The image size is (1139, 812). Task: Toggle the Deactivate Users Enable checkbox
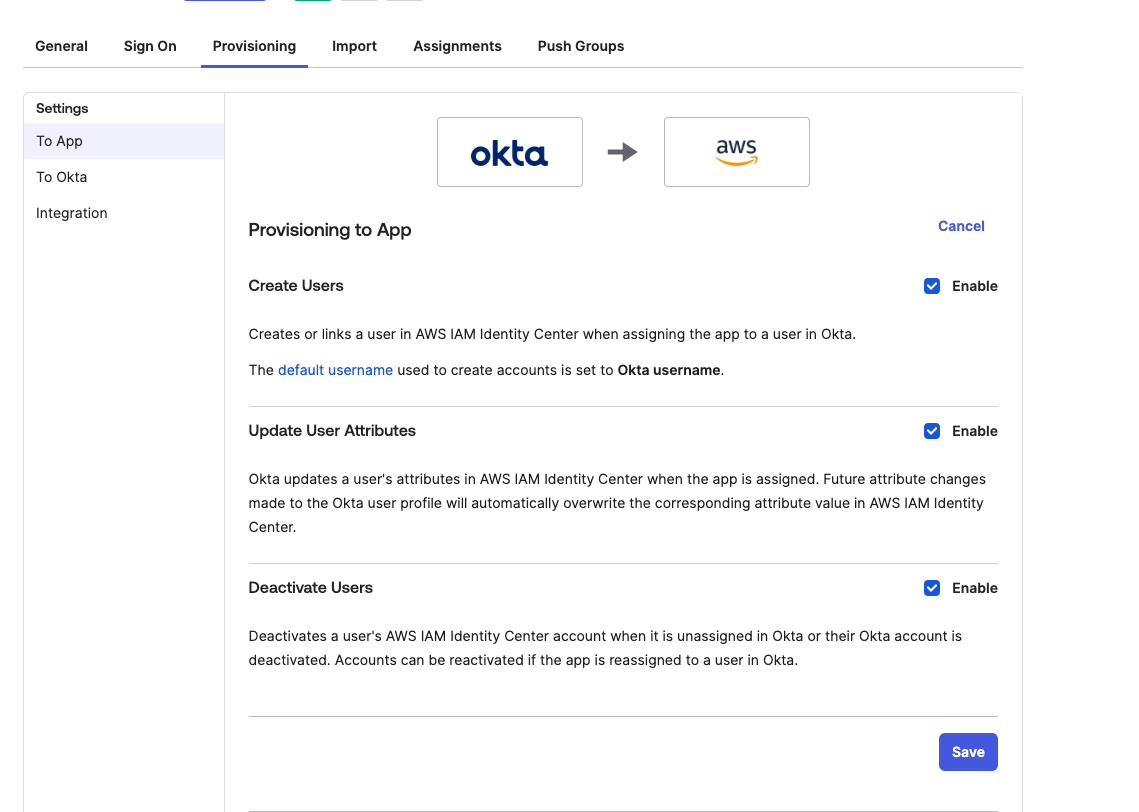(931, 588)
